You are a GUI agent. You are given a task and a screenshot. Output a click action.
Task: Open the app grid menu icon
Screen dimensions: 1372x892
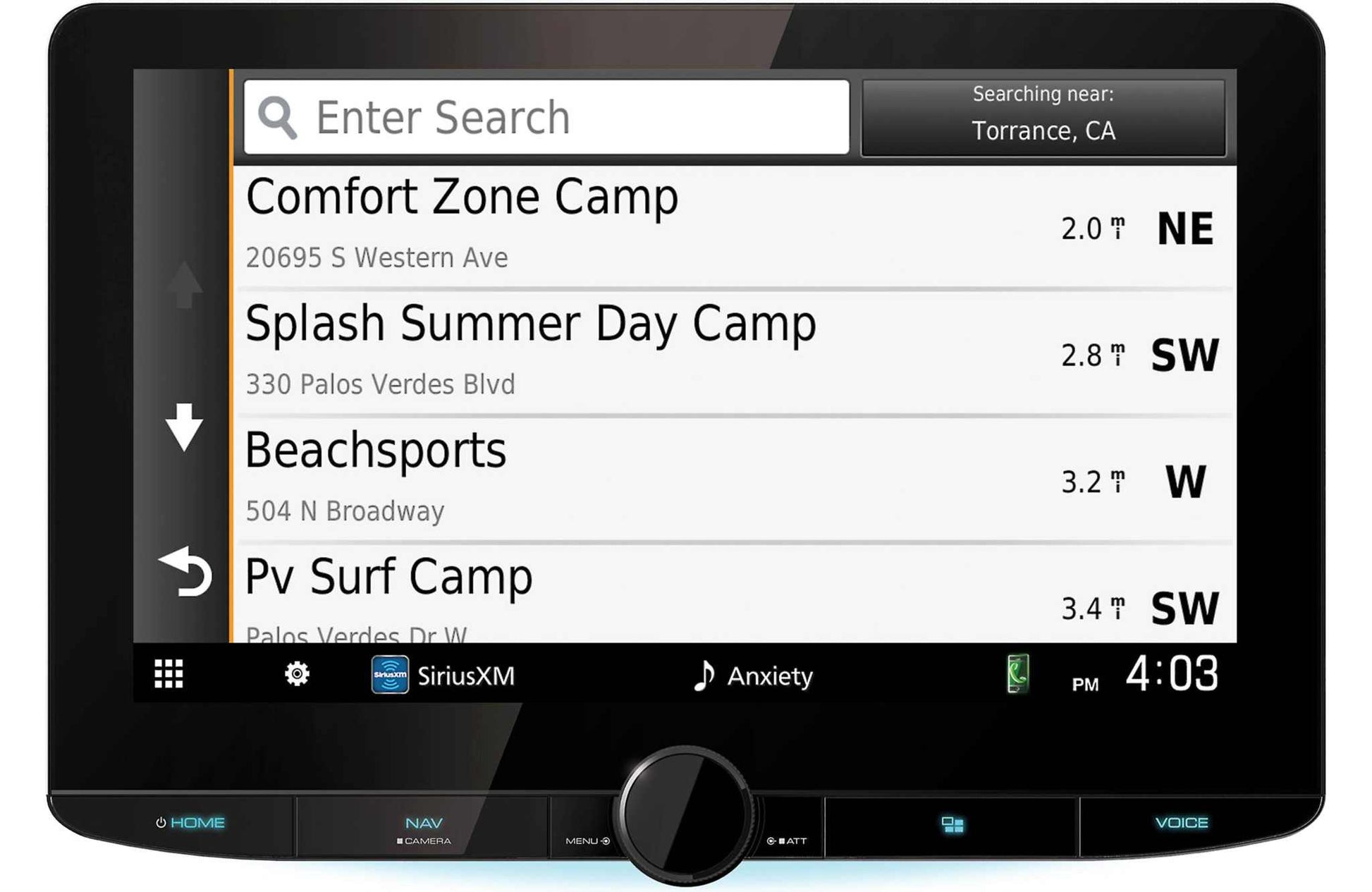click(169, 674)
